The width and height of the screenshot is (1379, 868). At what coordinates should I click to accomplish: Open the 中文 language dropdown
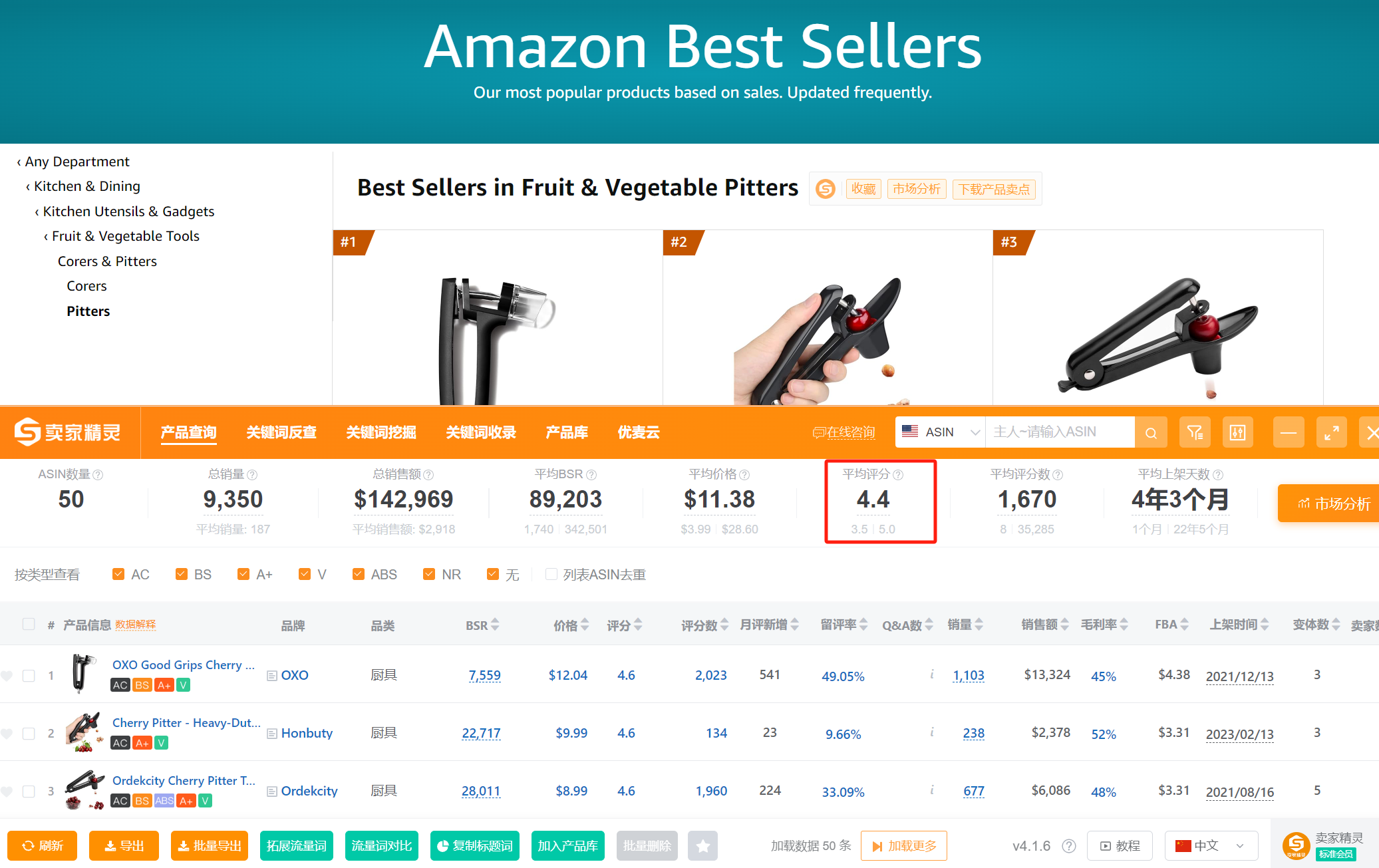point(1210,846)
